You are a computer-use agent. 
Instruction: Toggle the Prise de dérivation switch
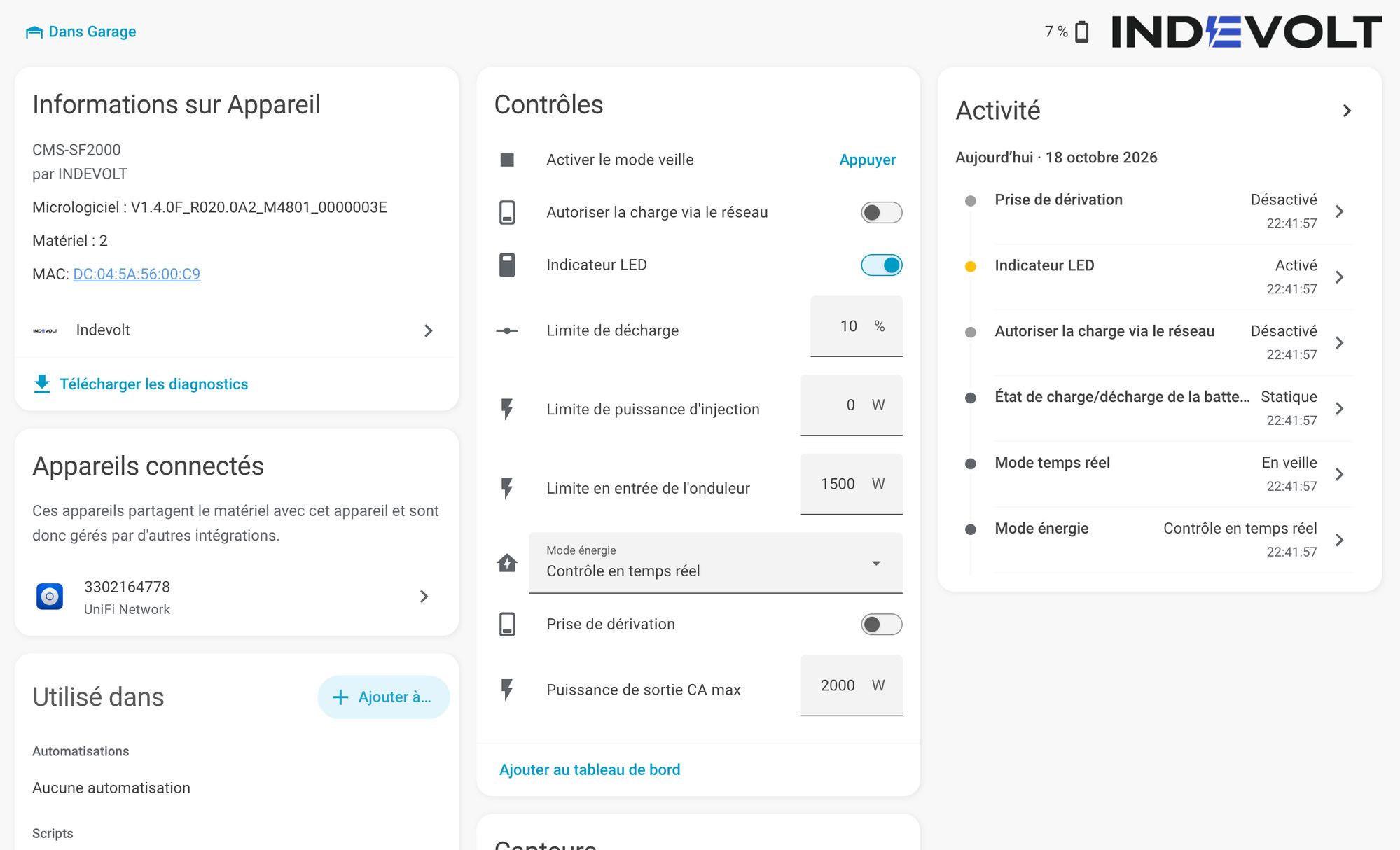pos(881,624)
